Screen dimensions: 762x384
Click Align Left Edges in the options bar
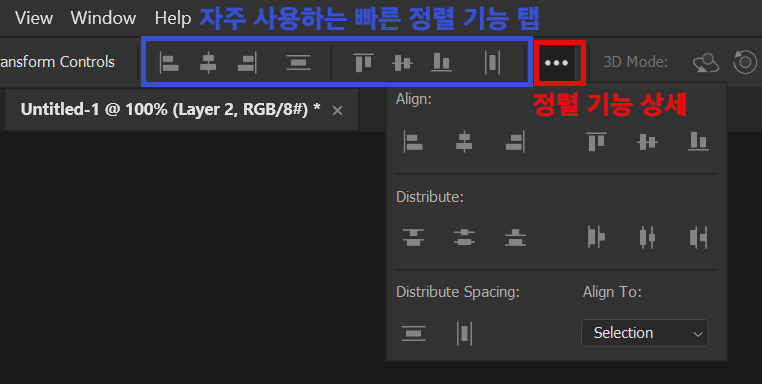pyautogui.click(x=169, y=63)
